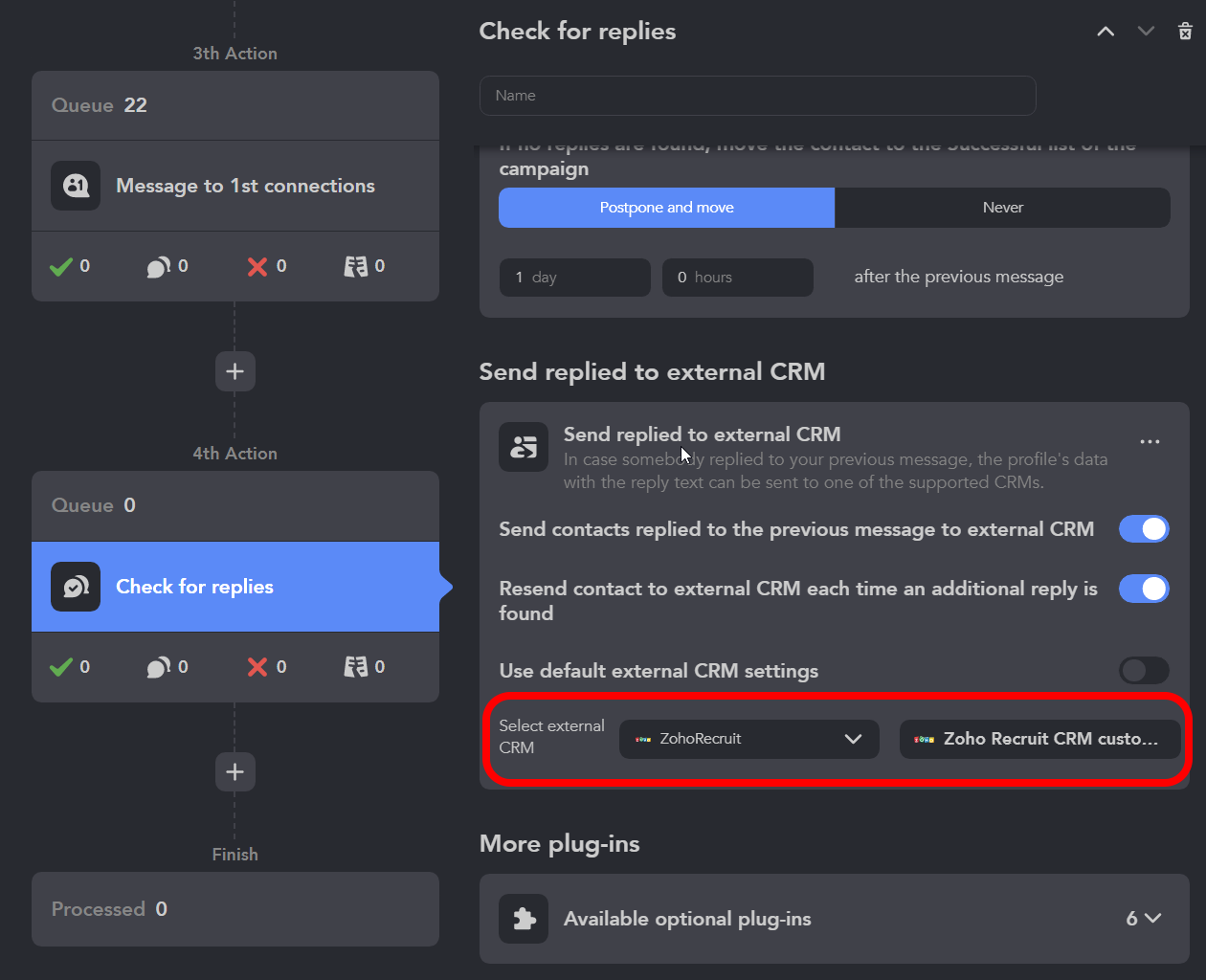Viewport: 1206px width, 980px height.
Task: Add action with plus below 3th Action
Action: [235, 371]
